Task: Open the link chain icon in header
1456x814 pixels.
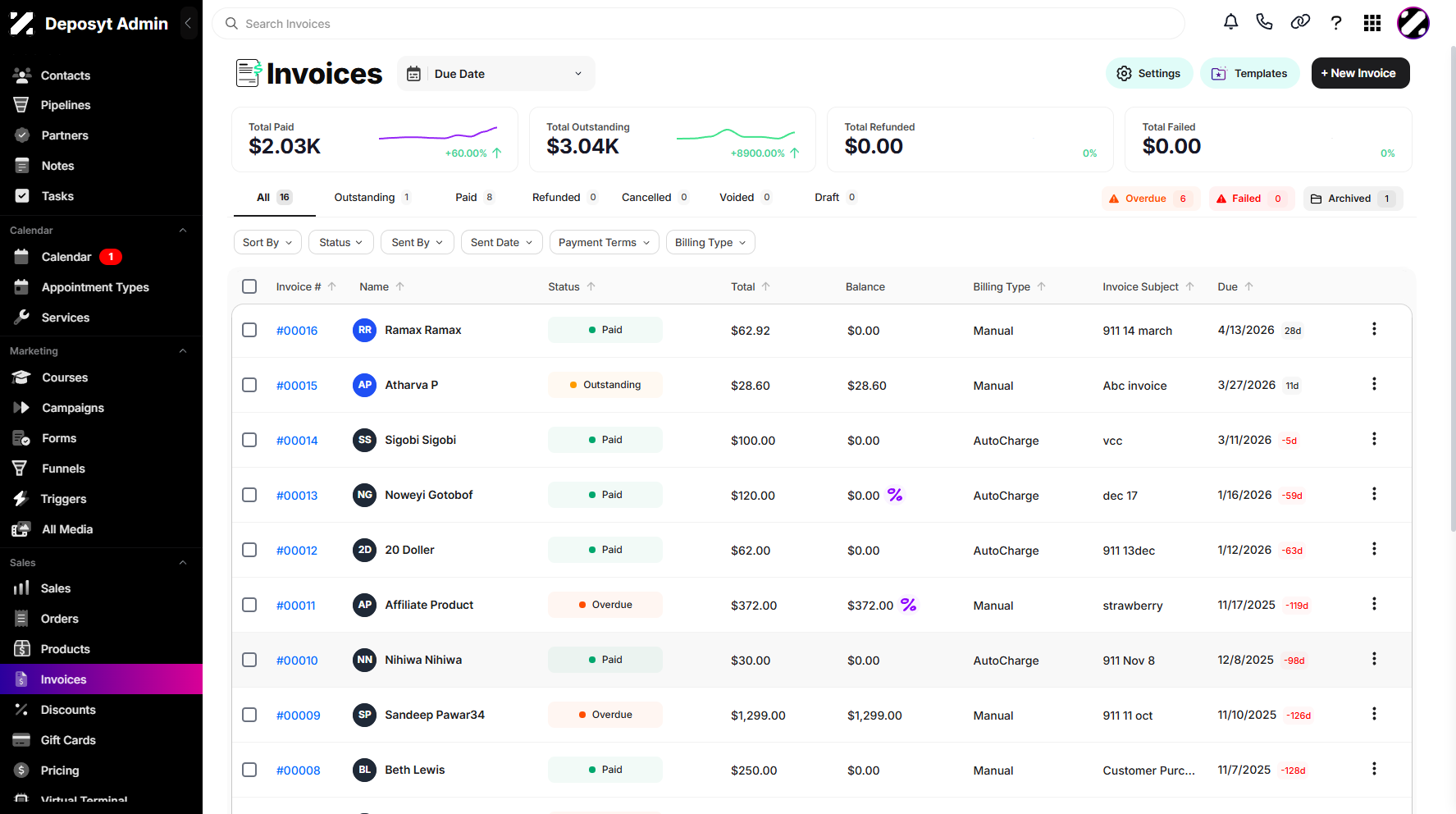Action: point(1300,22)
